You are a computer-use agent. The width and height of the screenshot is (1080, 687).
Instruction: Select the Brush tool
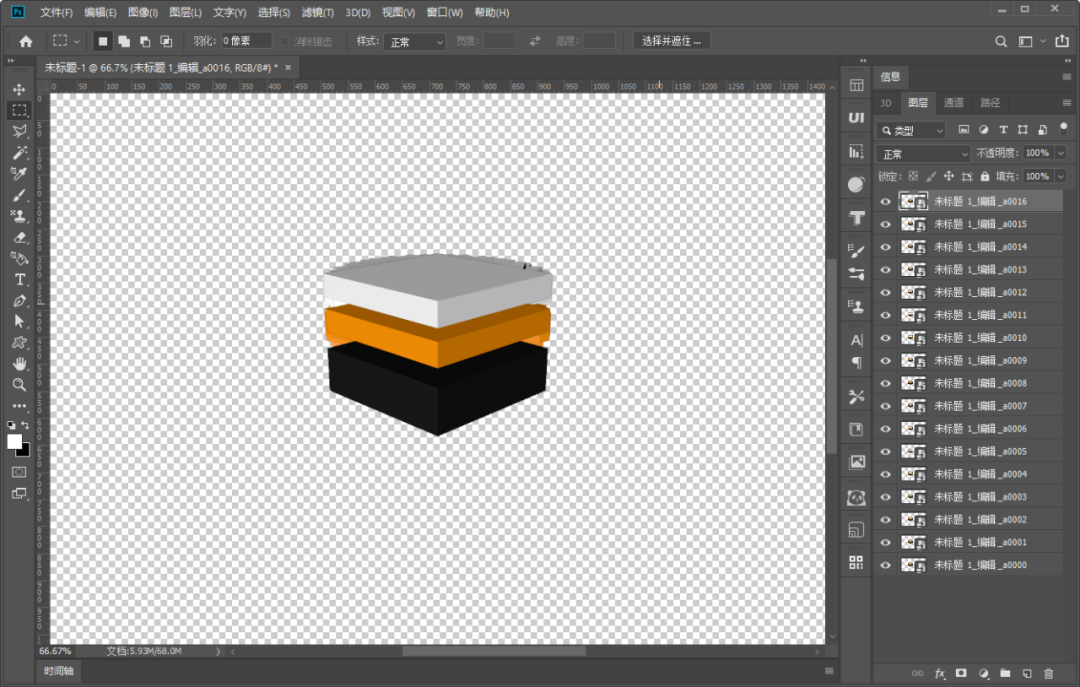tap(19, 195)
